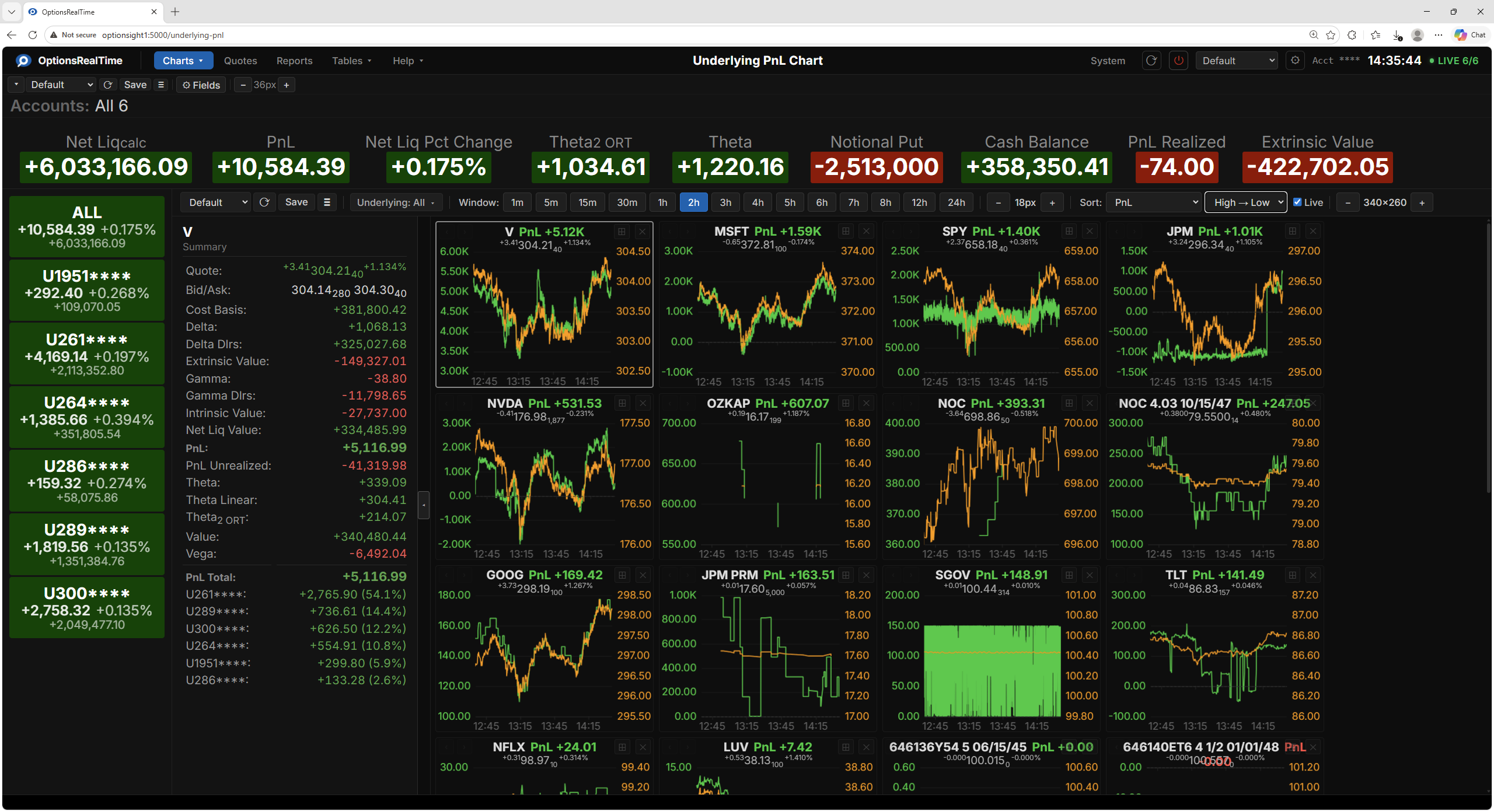Maximize the TLT chart tile

[1293, 575]
